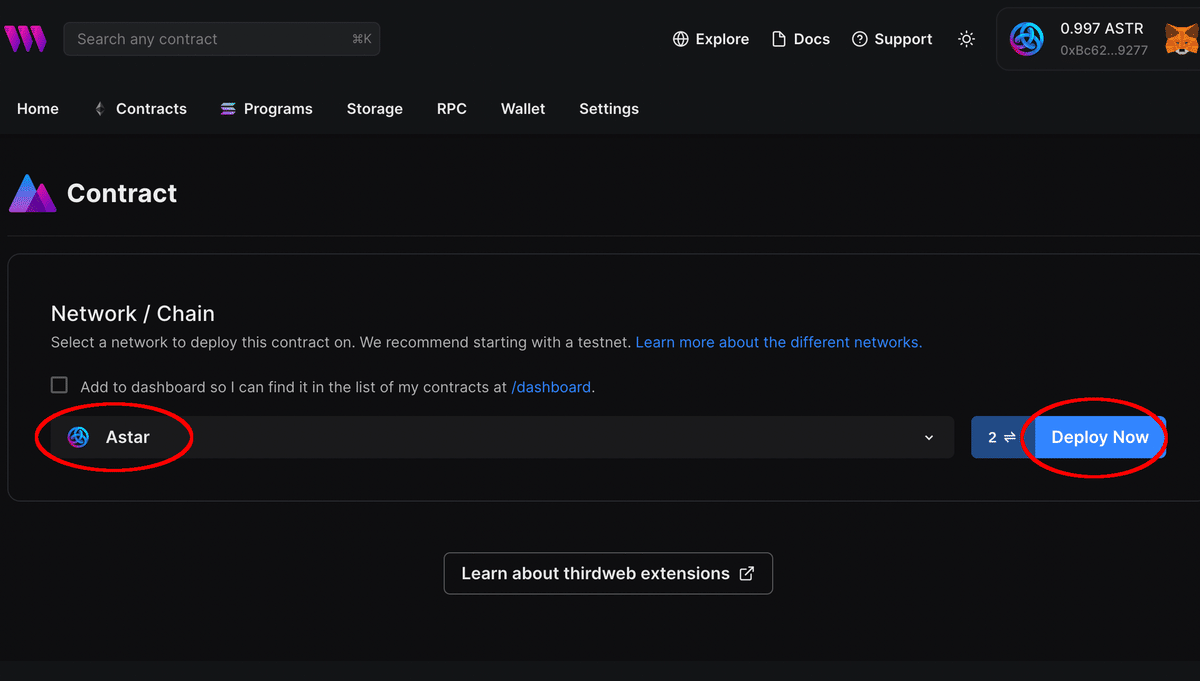Follow the /dashboard link
The image size is (1200, 681).
click(x=551, y=386)
